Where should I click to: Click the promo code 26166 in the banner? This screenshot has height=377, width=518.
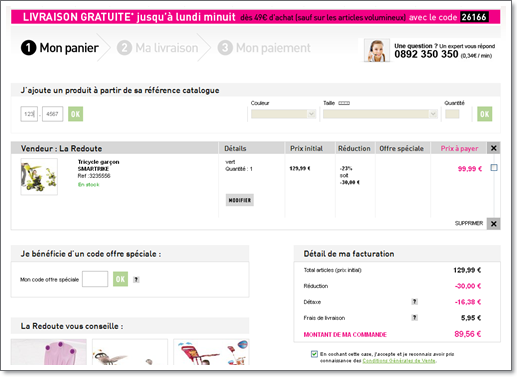pyautogui.click(x=474, y=17)
